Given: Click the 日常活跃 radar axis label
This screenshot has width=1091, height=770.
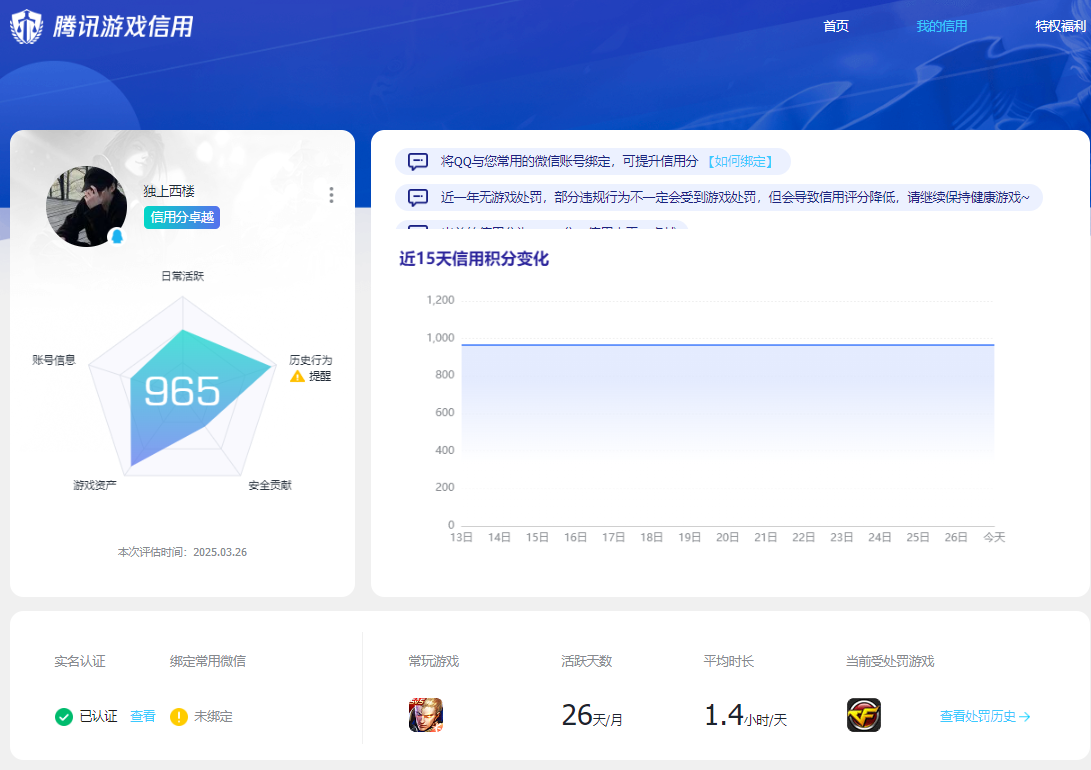Looking at the screenshot, I should coord(182,276).
